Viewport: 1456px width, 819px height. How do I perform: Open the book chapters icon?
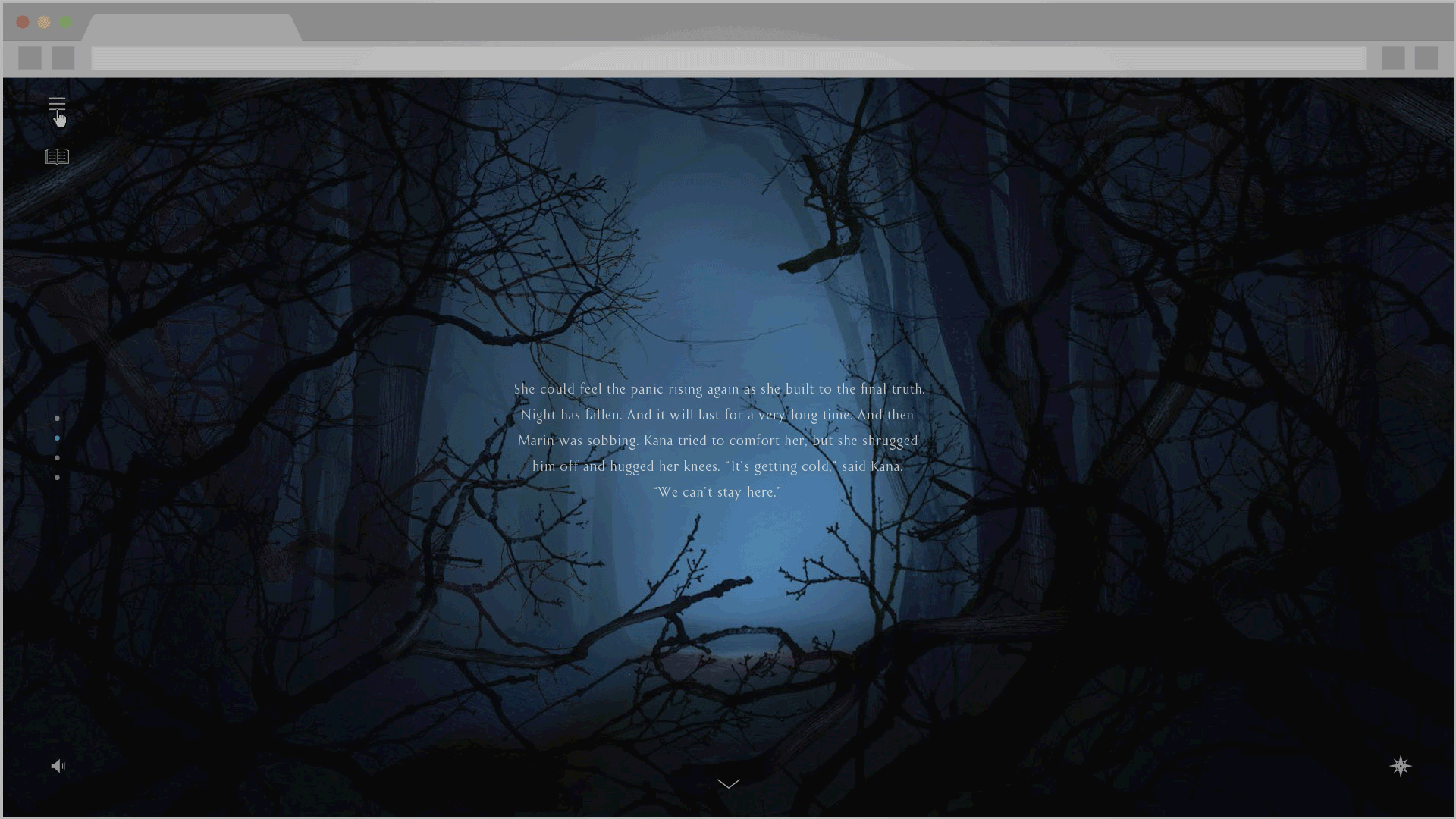point(57,156)
